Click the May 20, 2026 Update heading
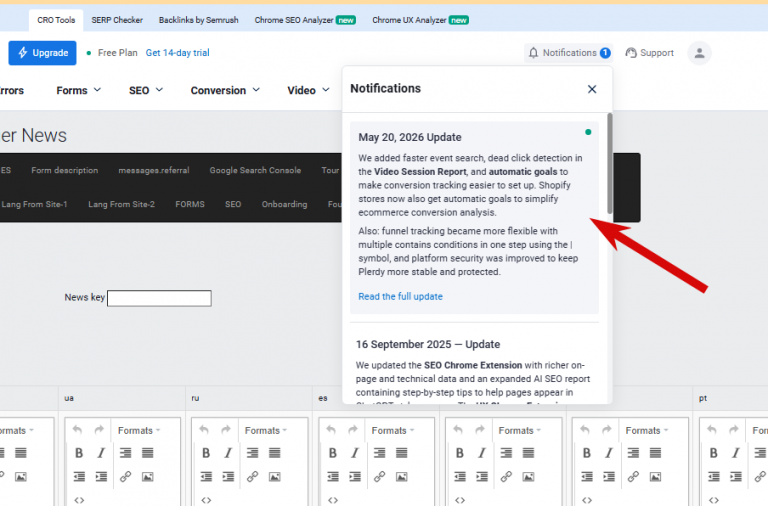Screen dimensions: 768x506 pyautogui.click(x=409, y=137)
